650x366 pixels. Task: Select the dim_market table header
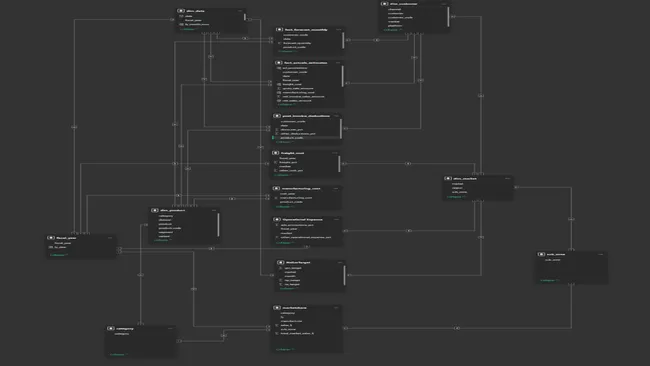point(478,178)
